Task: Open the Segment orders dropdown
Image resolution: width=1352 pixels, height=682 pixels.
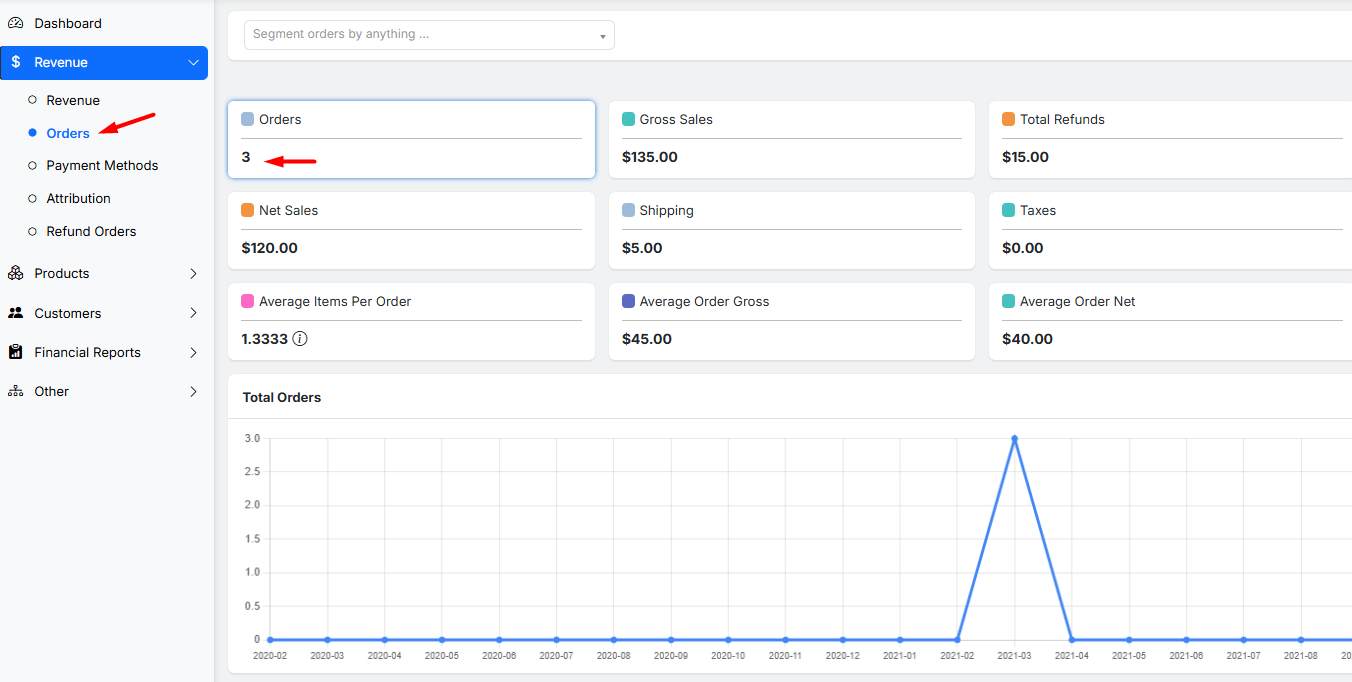Action: [x=429, y=35]
